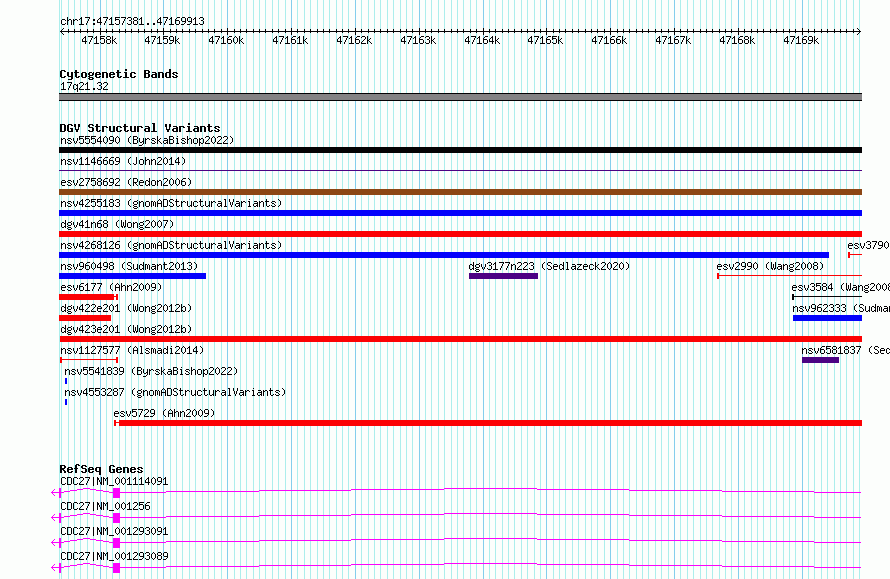The width and height of the screenshot is (890, 579).
Task: Select nsv4268126 gnomADStructuralVariants label
Action: [171, 245]
